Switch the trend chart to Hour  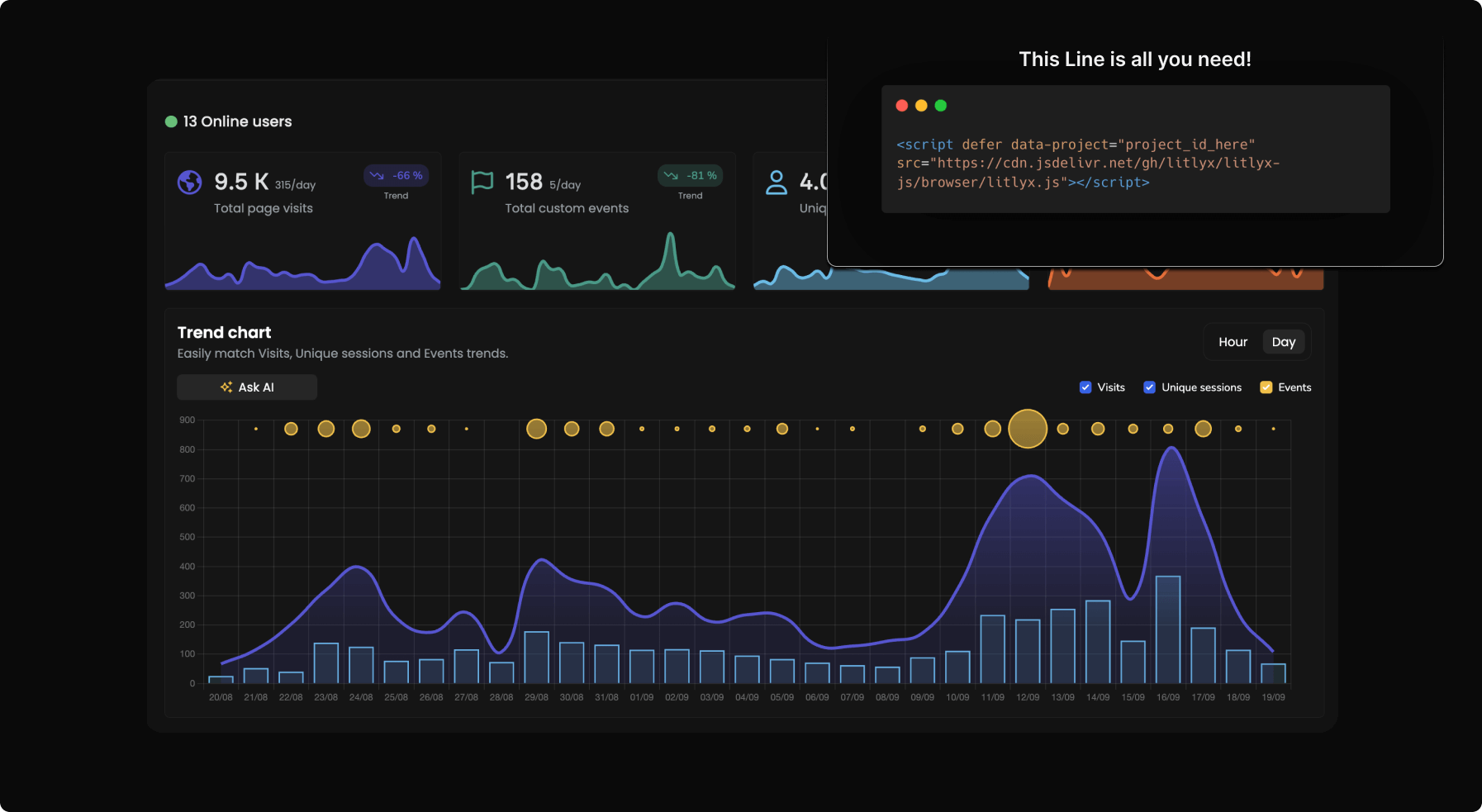1233,342
